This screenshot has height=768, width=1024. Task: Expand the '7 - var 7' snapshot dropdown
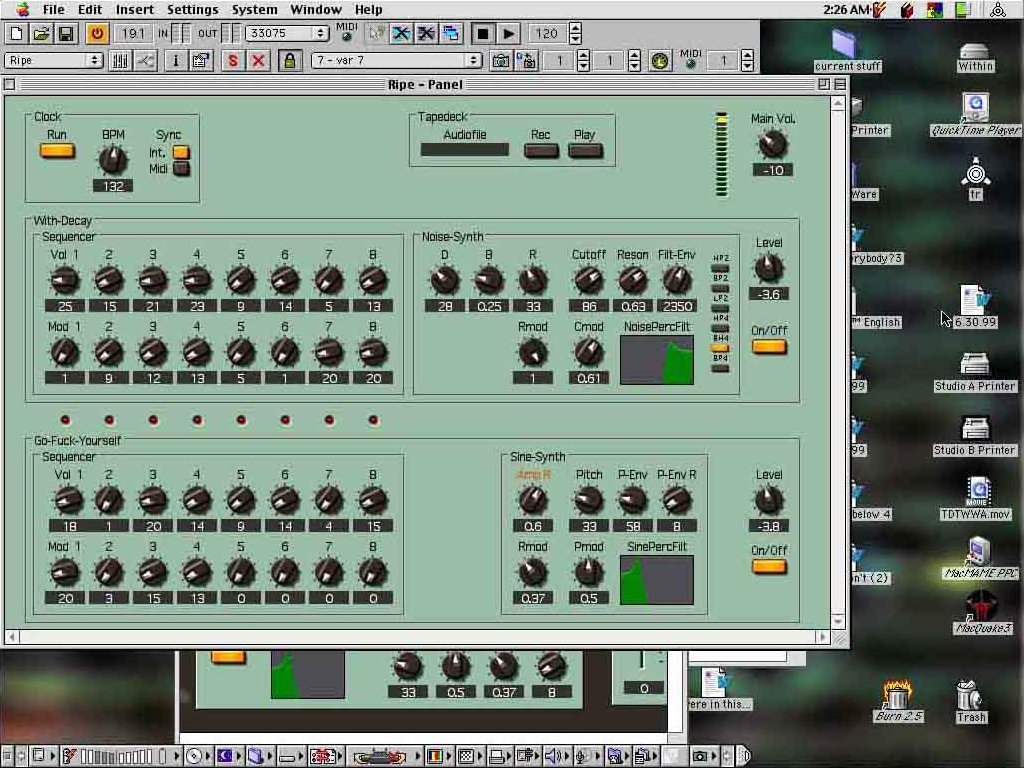pyautogui.click(x=397, y=61)
